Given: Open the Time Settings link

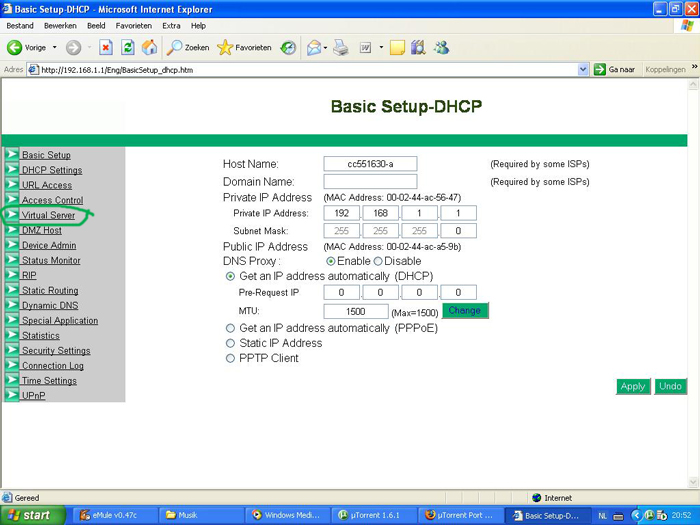Looking at the screenshot, I should [x=49, y=380].
